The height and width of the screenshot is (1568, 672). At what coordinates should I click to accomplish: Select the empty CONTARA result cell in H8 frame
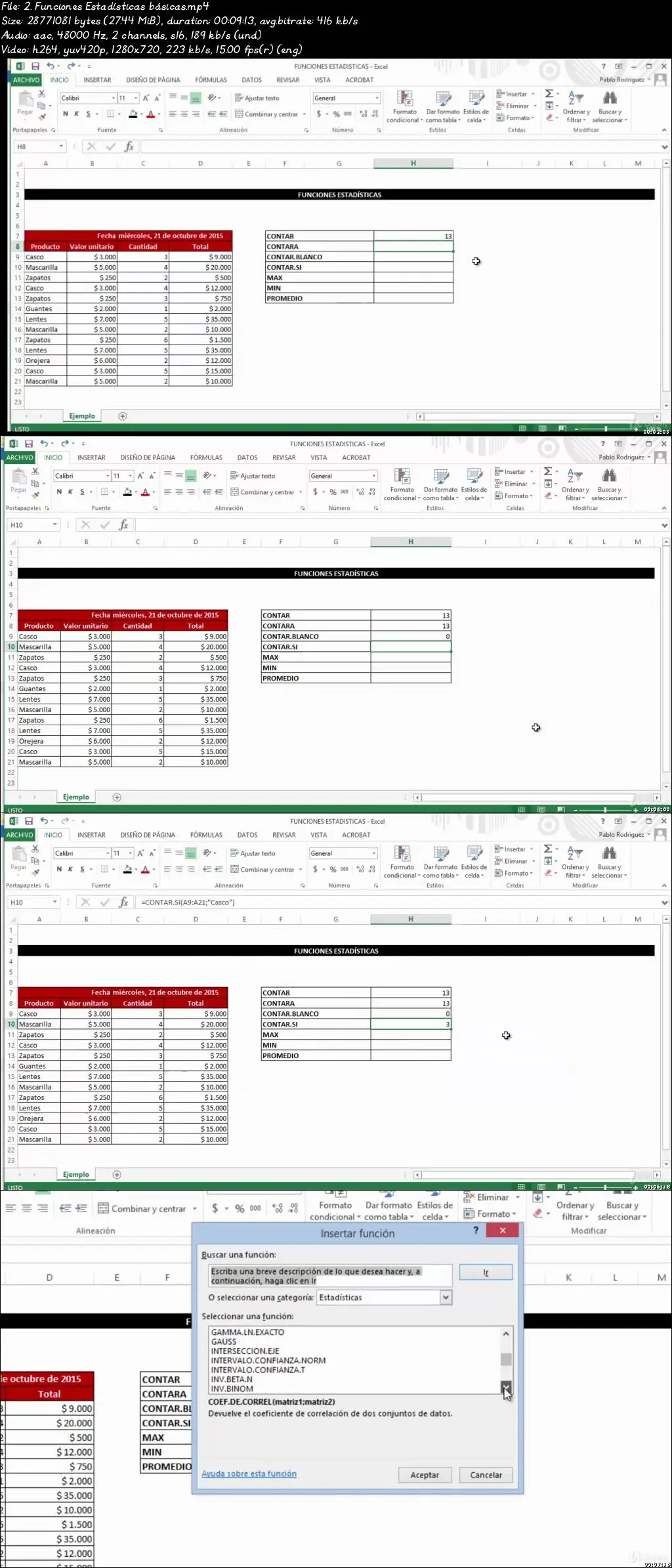[x=413, y=247]
